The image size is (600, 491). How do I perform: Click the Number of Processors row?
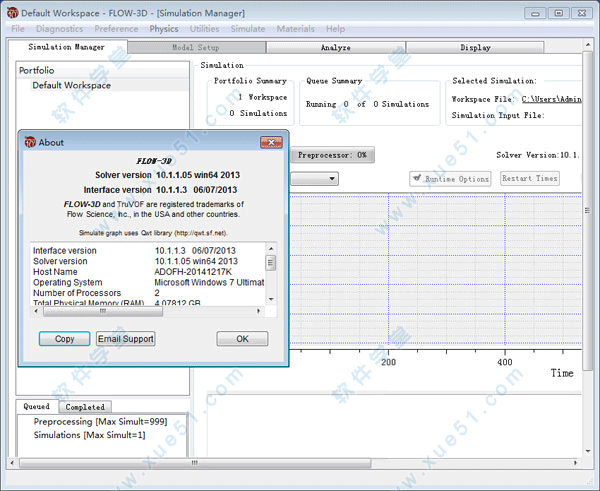[148, 293]
